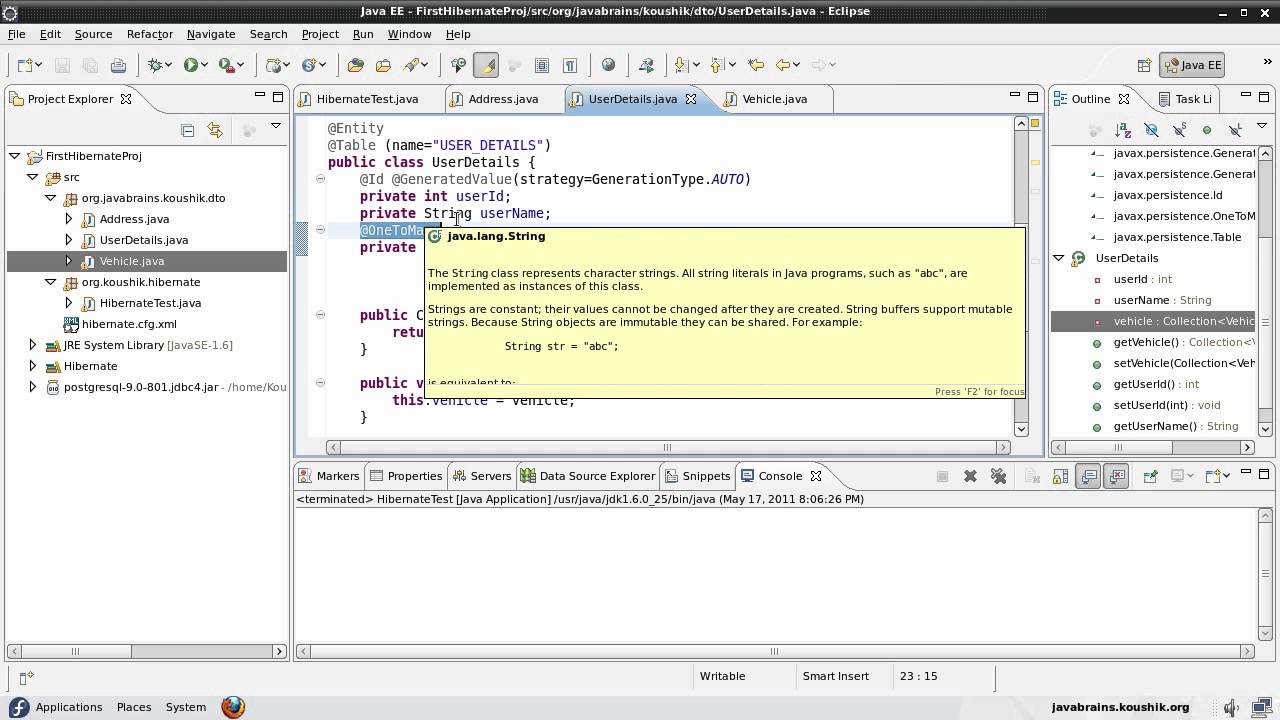Go to Last Edit Location icon
Viewport: 1280px width, 720px height.
[x=755, y=65]
